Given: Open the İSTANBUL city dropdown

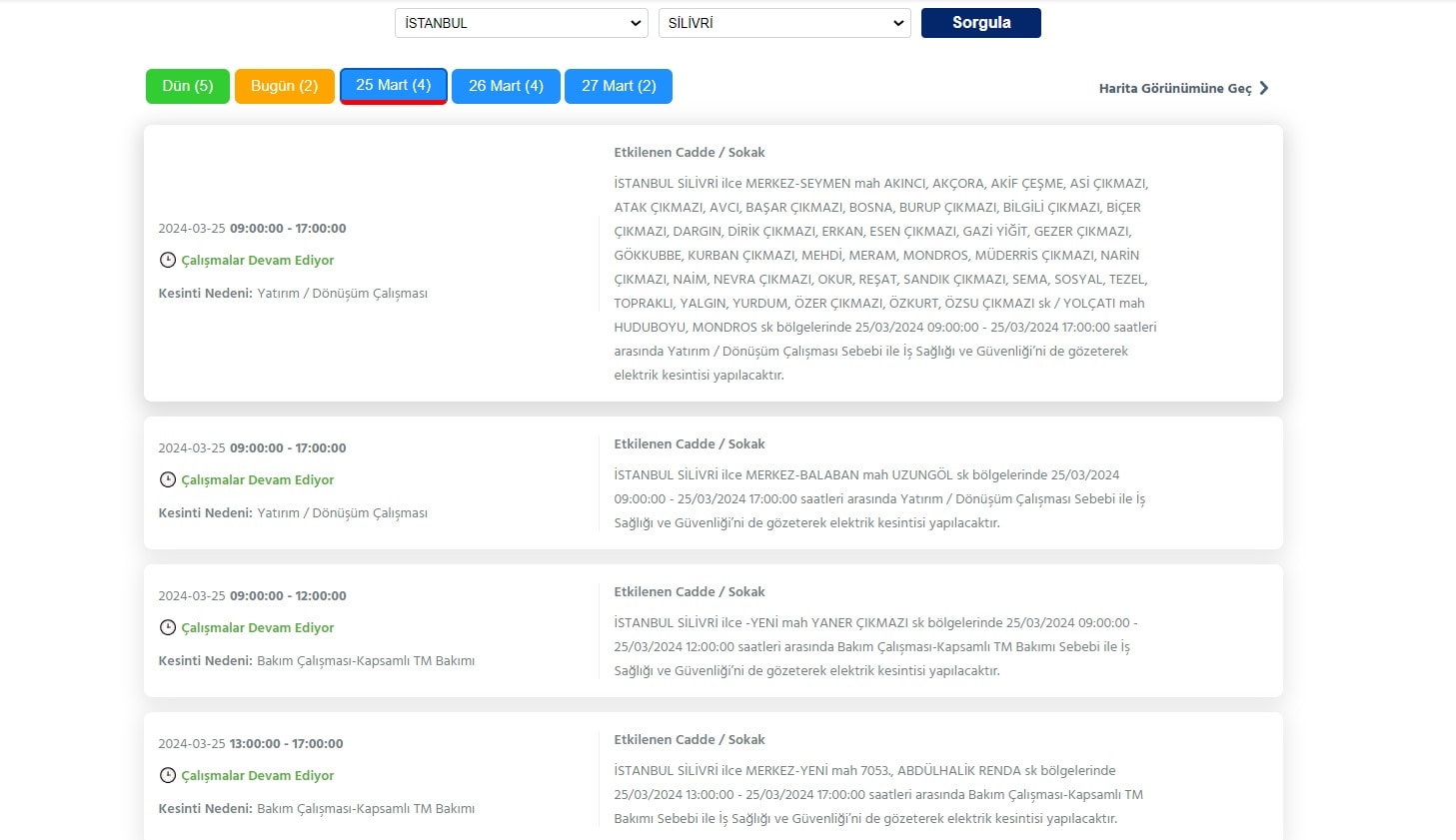Looking at the screenshot, I should (522, 23).
